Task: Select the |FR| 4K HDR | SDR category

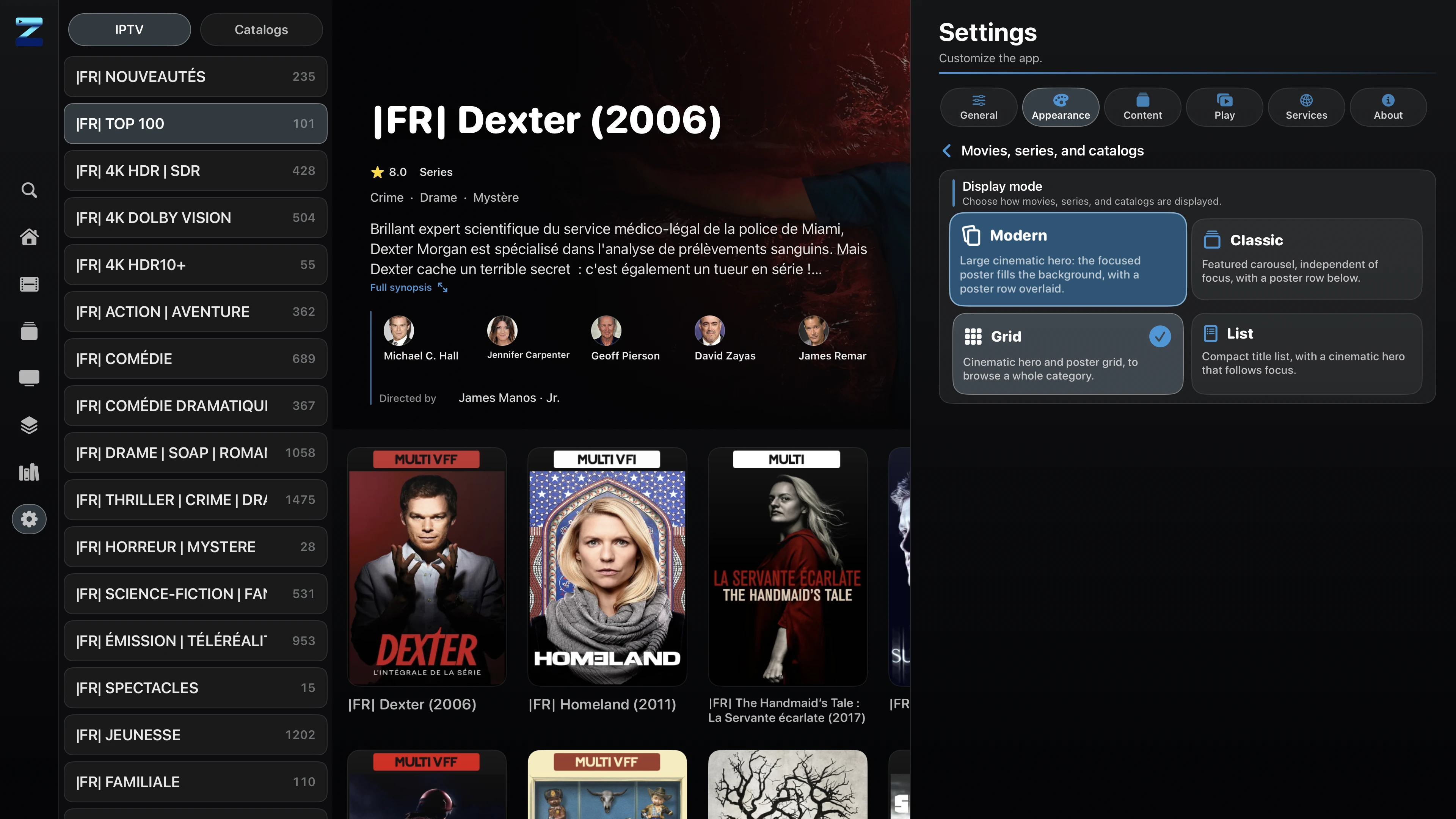Action: pyautogui.click(x=196, y=171)
